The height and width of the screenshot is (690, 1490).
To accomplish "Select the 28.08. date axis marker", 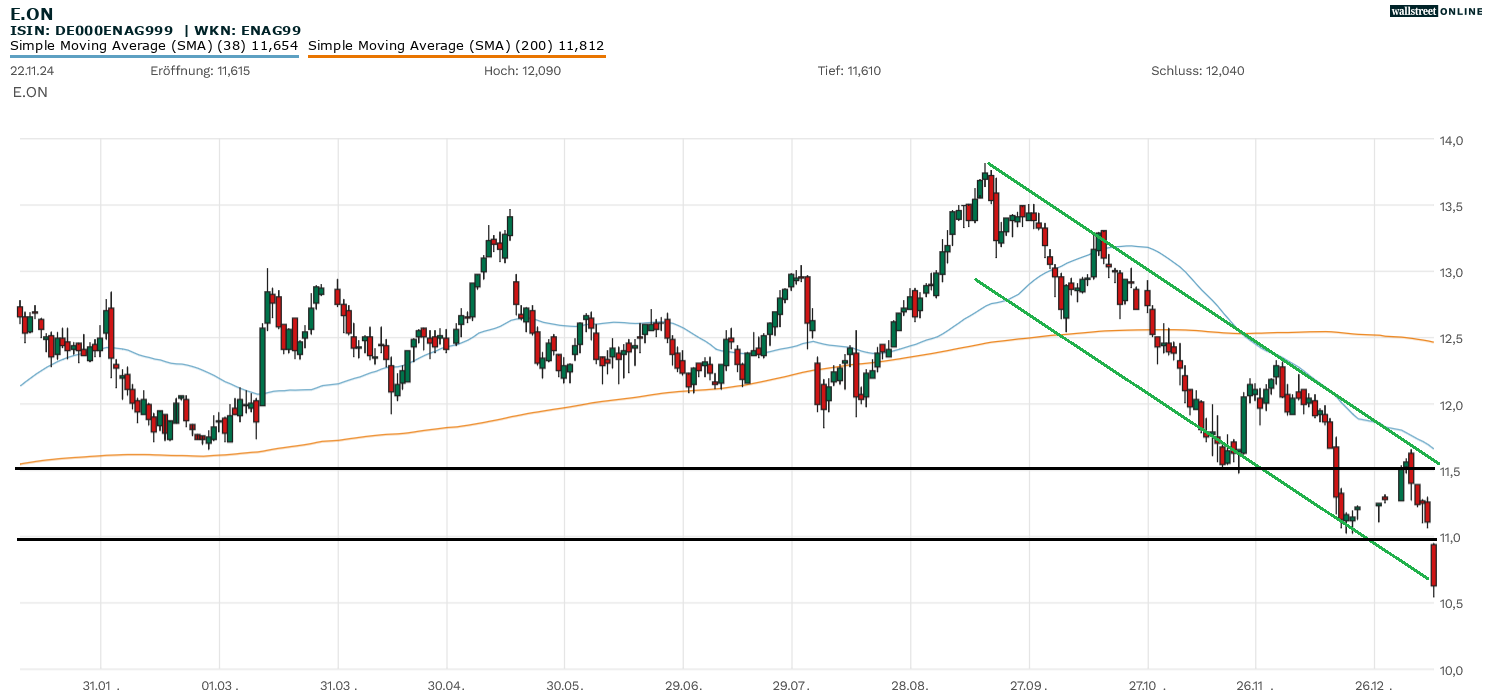I will 910,687.
